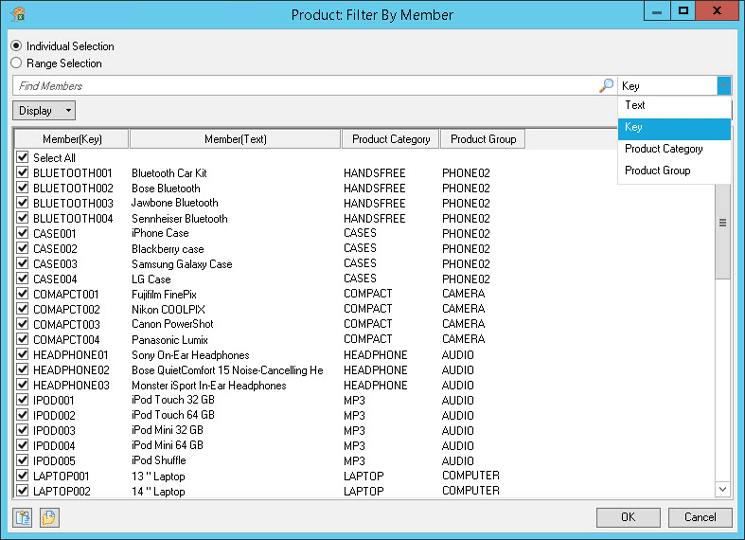Click the folder icon at bottom left
745x540 pixels.
pyautogui.click(x=49, y=517)
